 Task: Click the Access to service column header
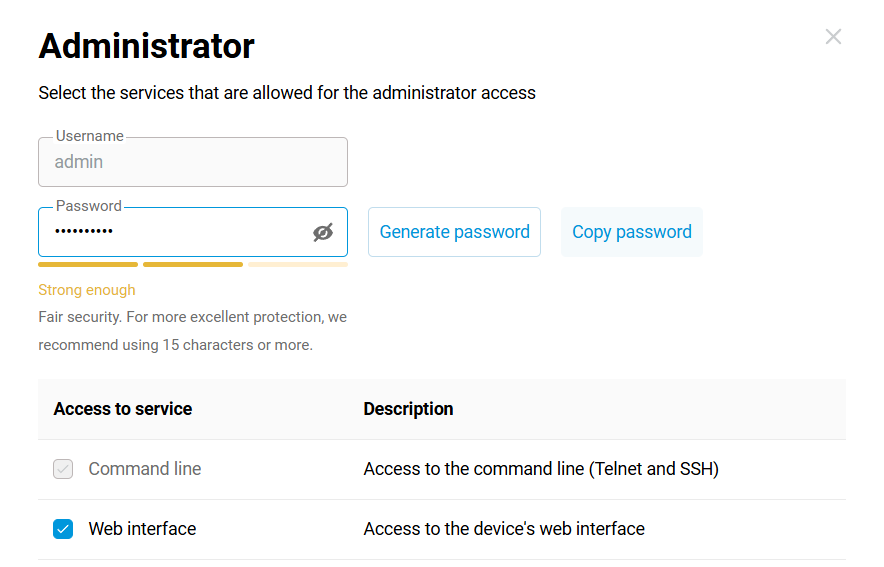pos(123,409)
